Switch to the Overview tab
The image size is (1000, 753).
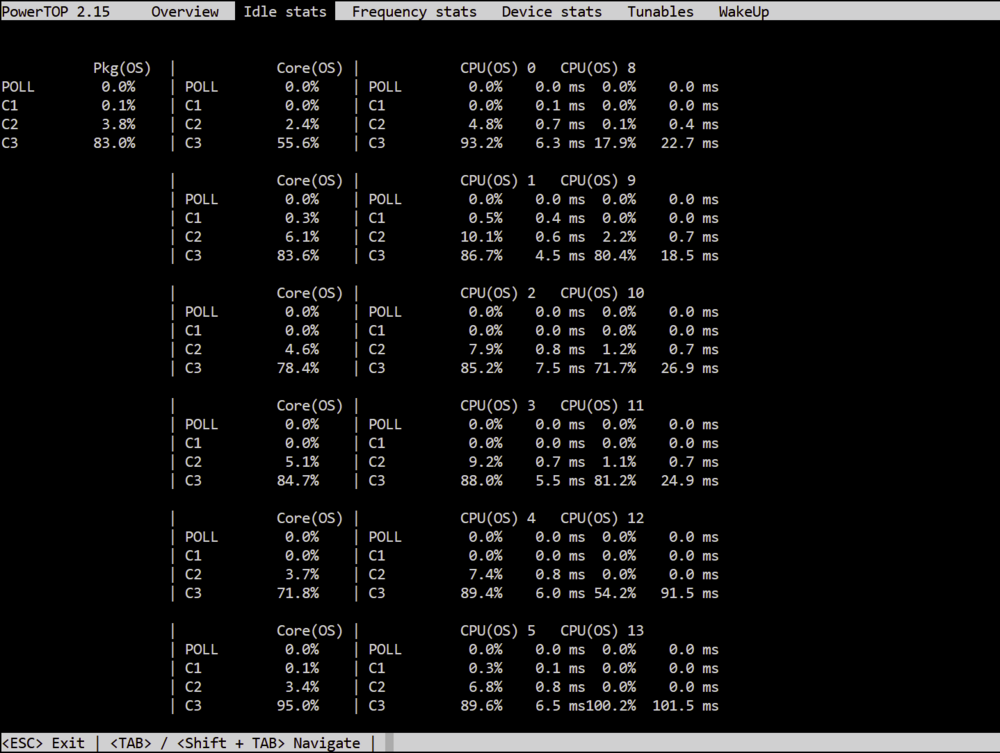185,11
